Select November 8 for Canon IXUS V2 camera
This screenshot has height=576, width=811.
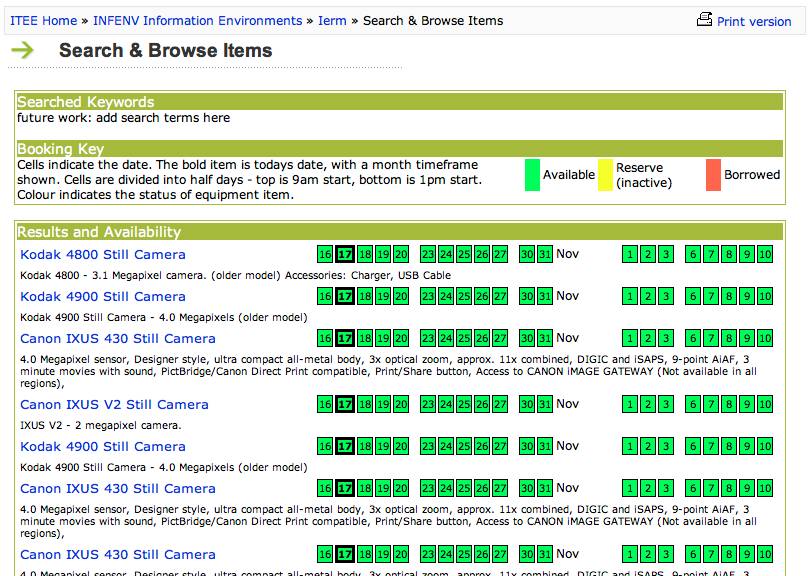729,404
